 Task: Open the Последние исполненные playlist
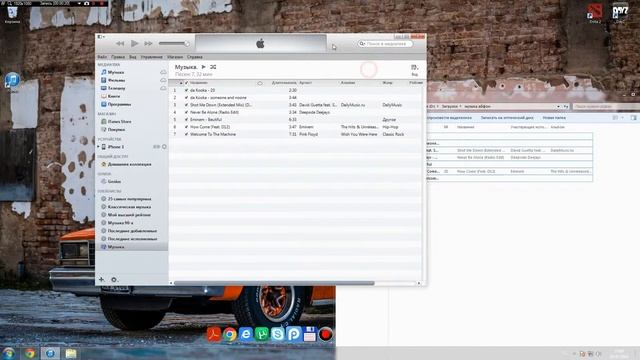pos(132,239)
